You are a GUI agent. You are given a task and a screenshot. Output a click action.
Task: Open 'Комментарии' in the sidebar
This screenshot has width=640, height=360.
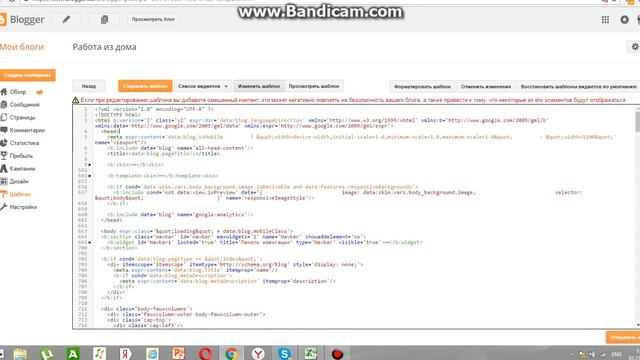tap(27, 130)
